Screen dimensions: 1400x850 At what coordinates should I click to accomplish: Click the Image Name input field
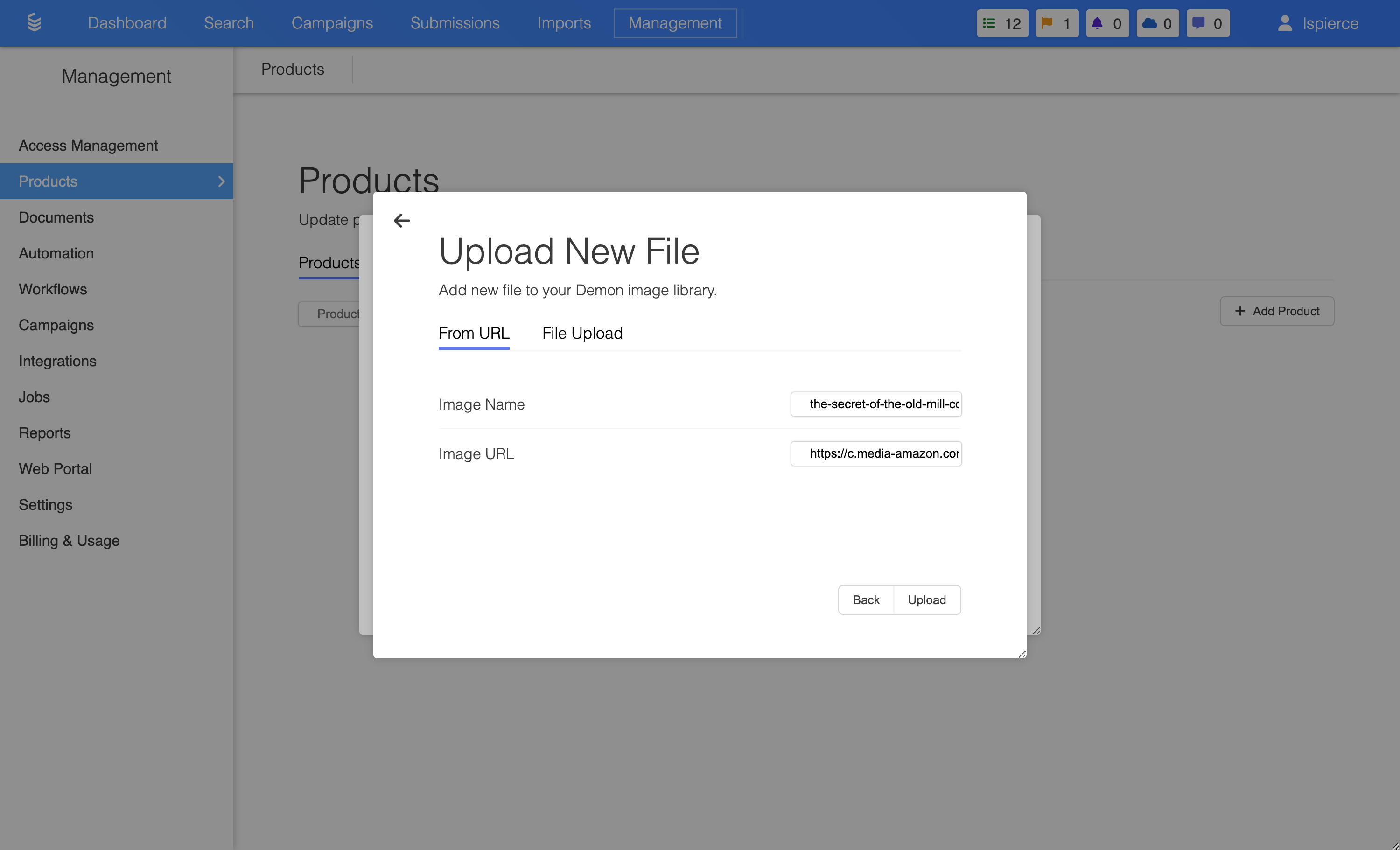click(x=875, y=404)
